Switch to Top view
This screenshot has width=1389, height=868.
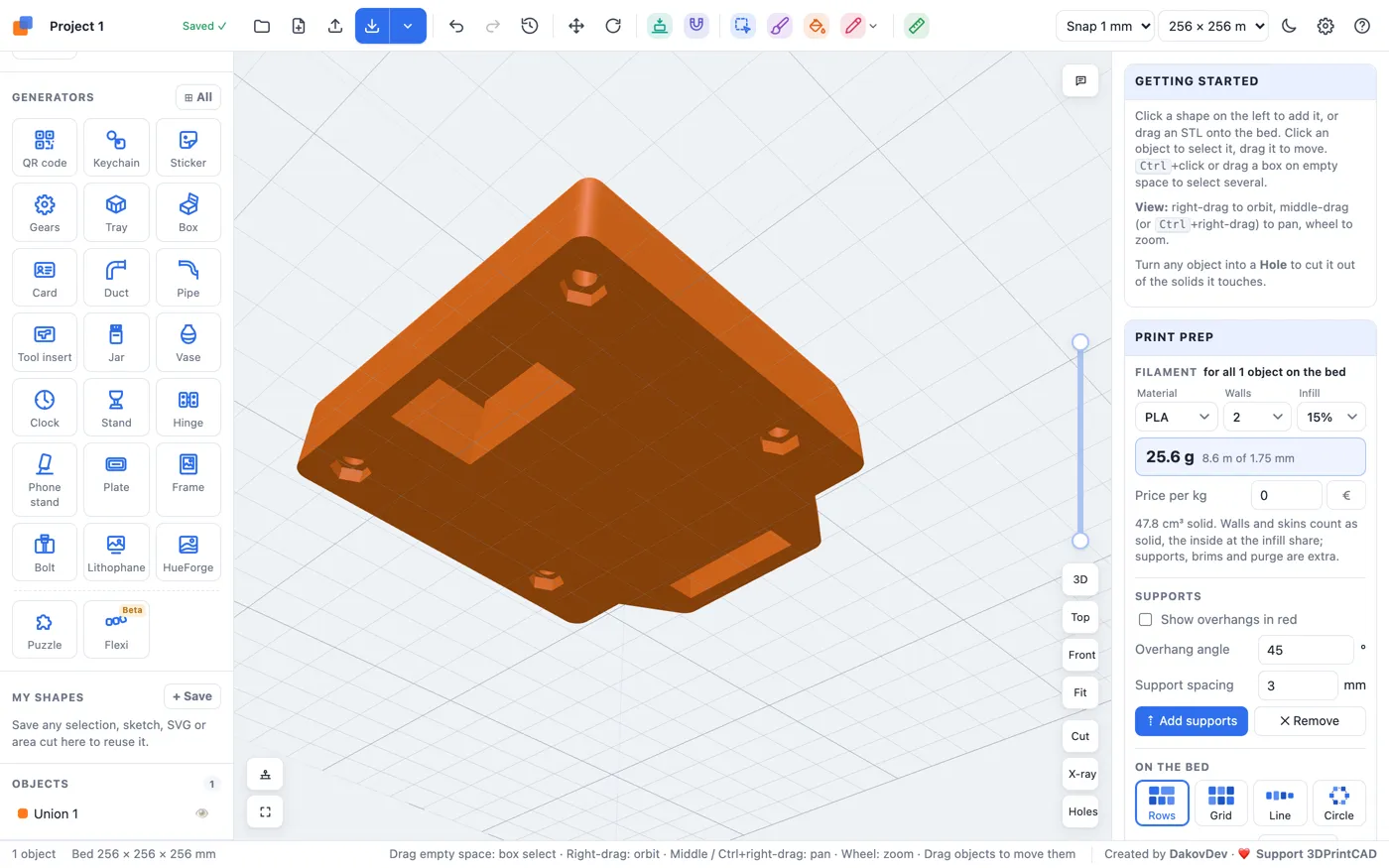click(1080, 617)
